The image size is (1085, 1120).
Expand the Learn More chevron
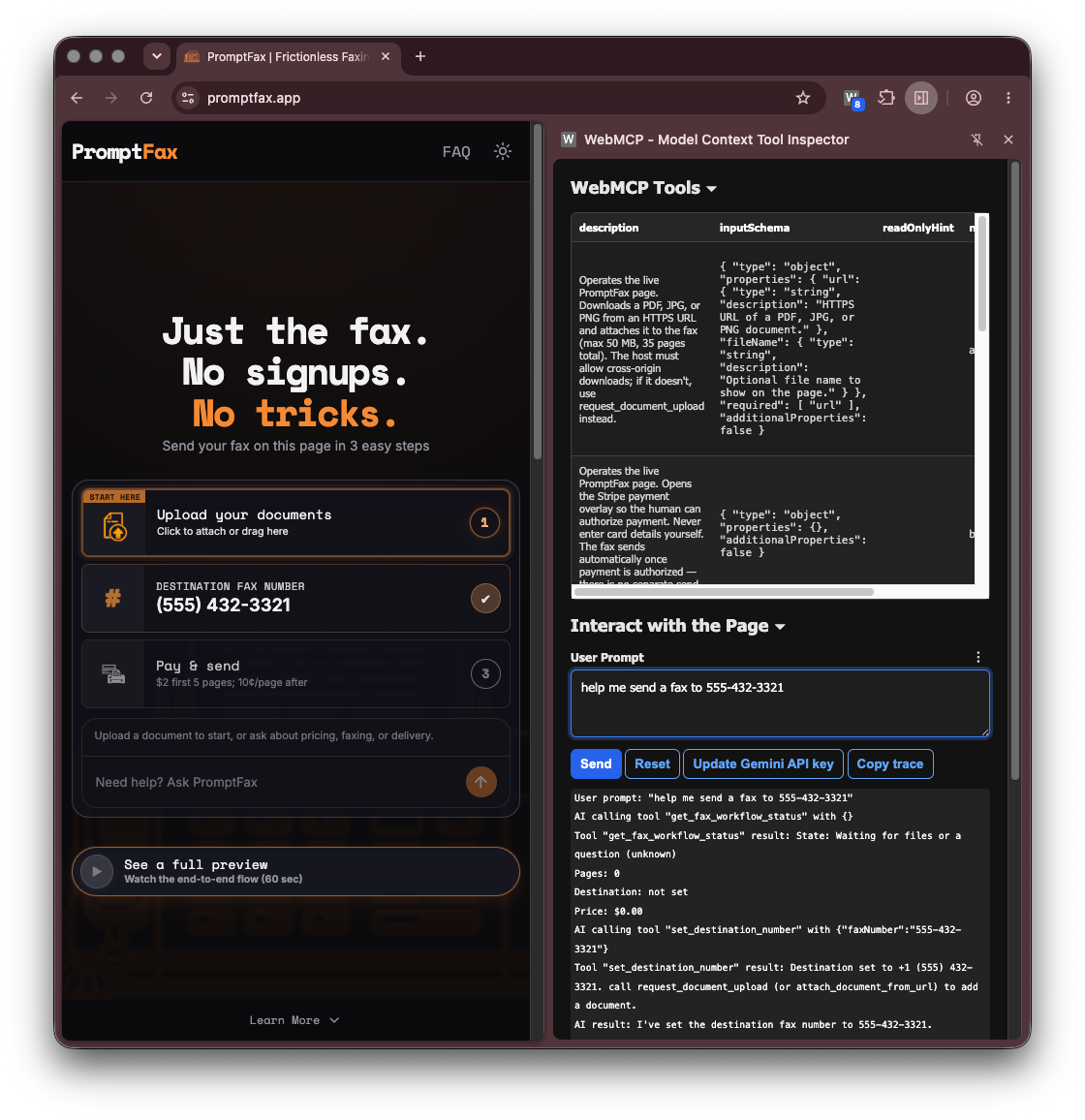pos(333,1020)
